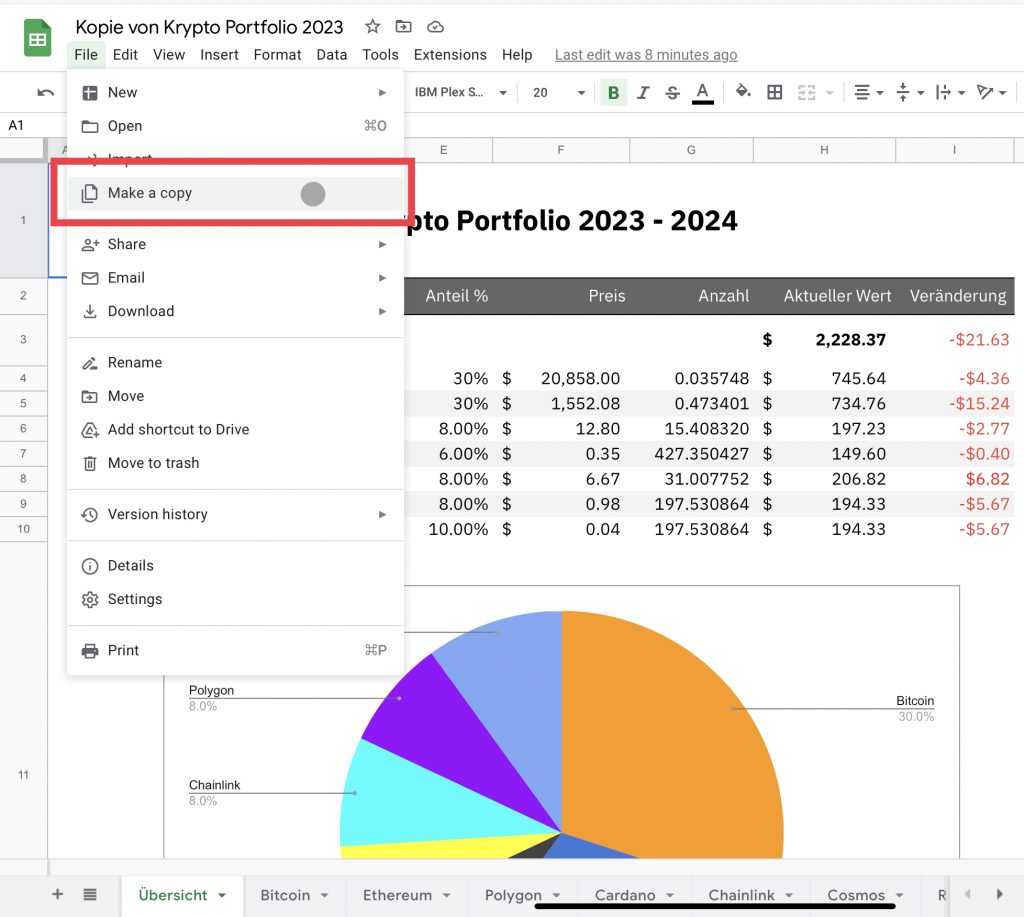Select the total value 2,228.37 cell
The image size is (1024, 917).
pyautogui.click(x=824, y=340)
